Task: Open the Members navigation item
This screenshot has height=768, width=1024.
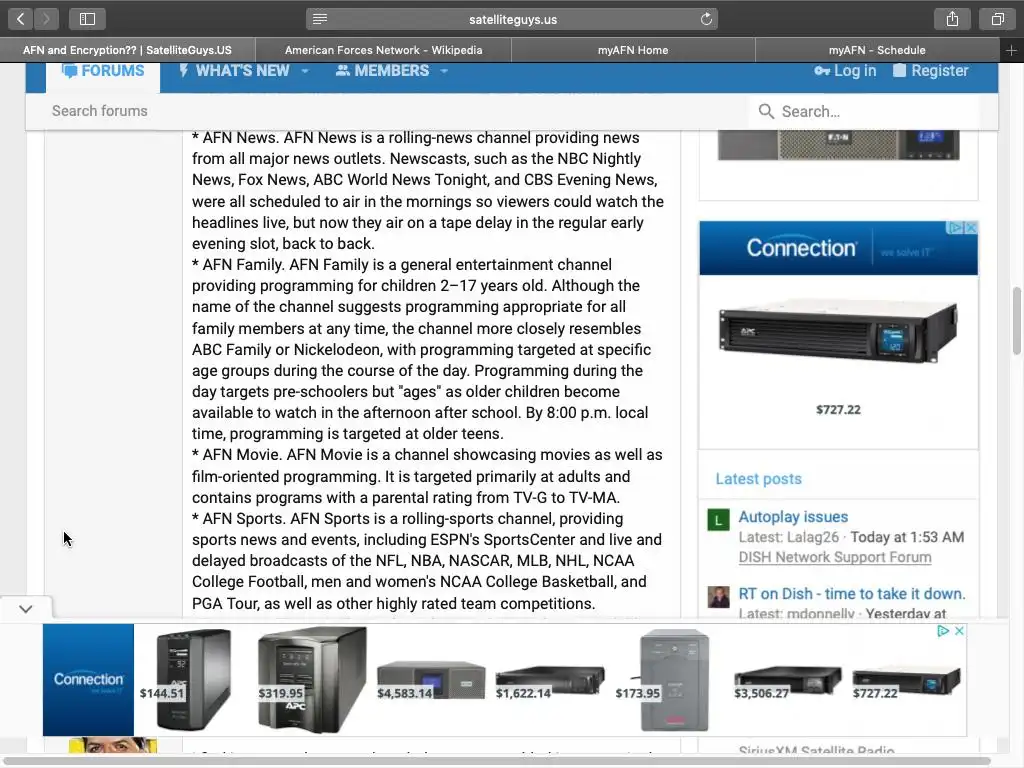Action: tap(382, 71)
